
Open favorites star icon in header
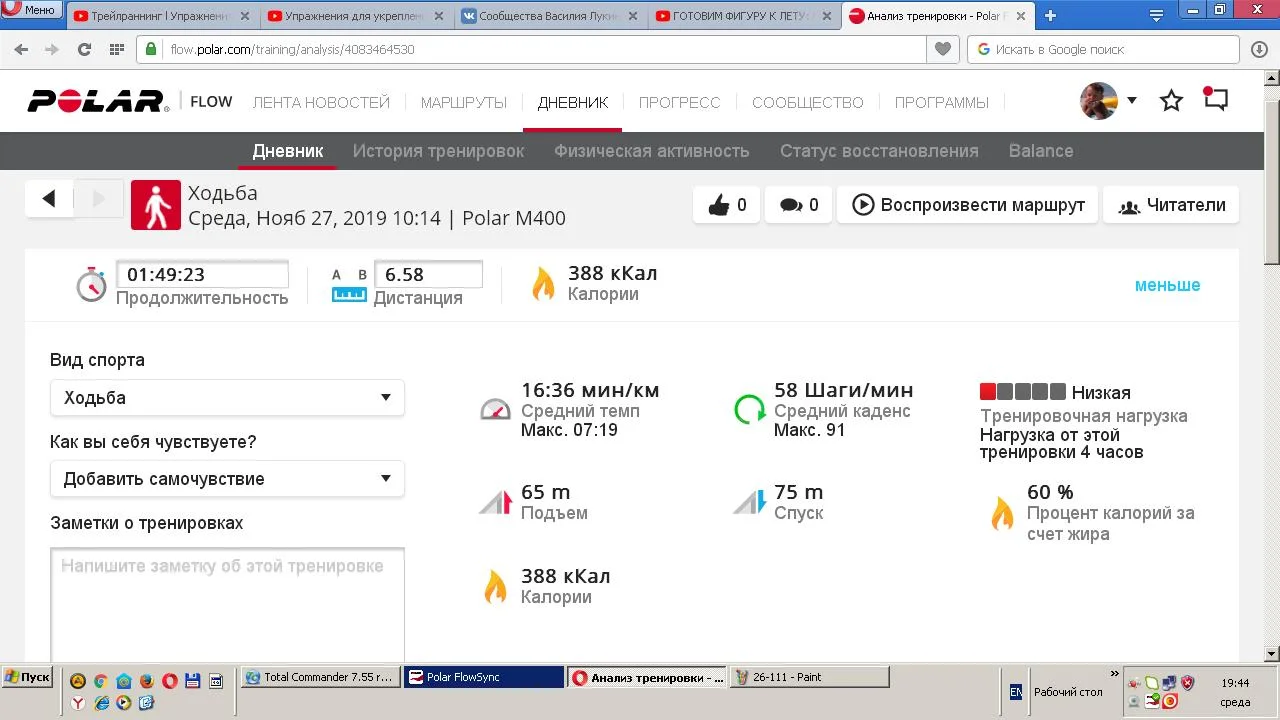(1171, 101)
